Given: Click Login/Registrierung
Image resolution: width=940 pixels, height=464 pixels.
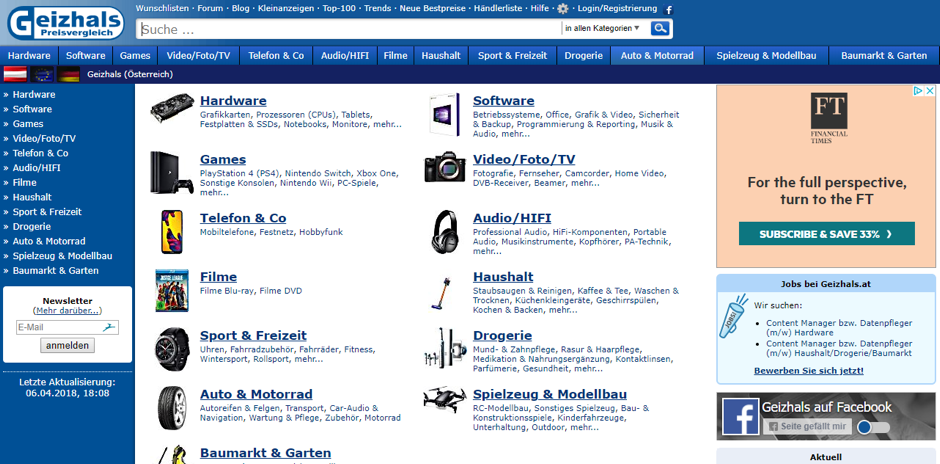Looking at the screenshot, I should pyautogui.click(x=617, y=8).
